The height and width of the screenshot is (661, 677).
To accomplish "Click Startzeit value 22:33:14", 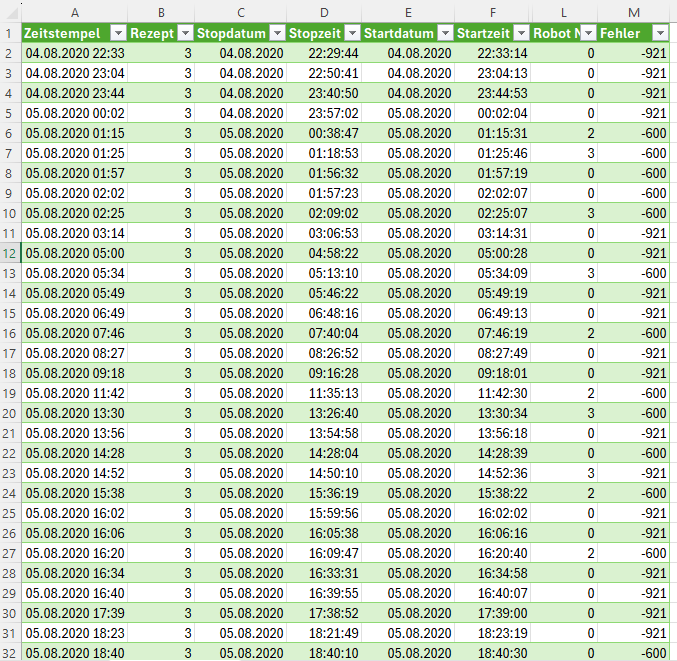I will pyautogui.click(x=493, y=53).
